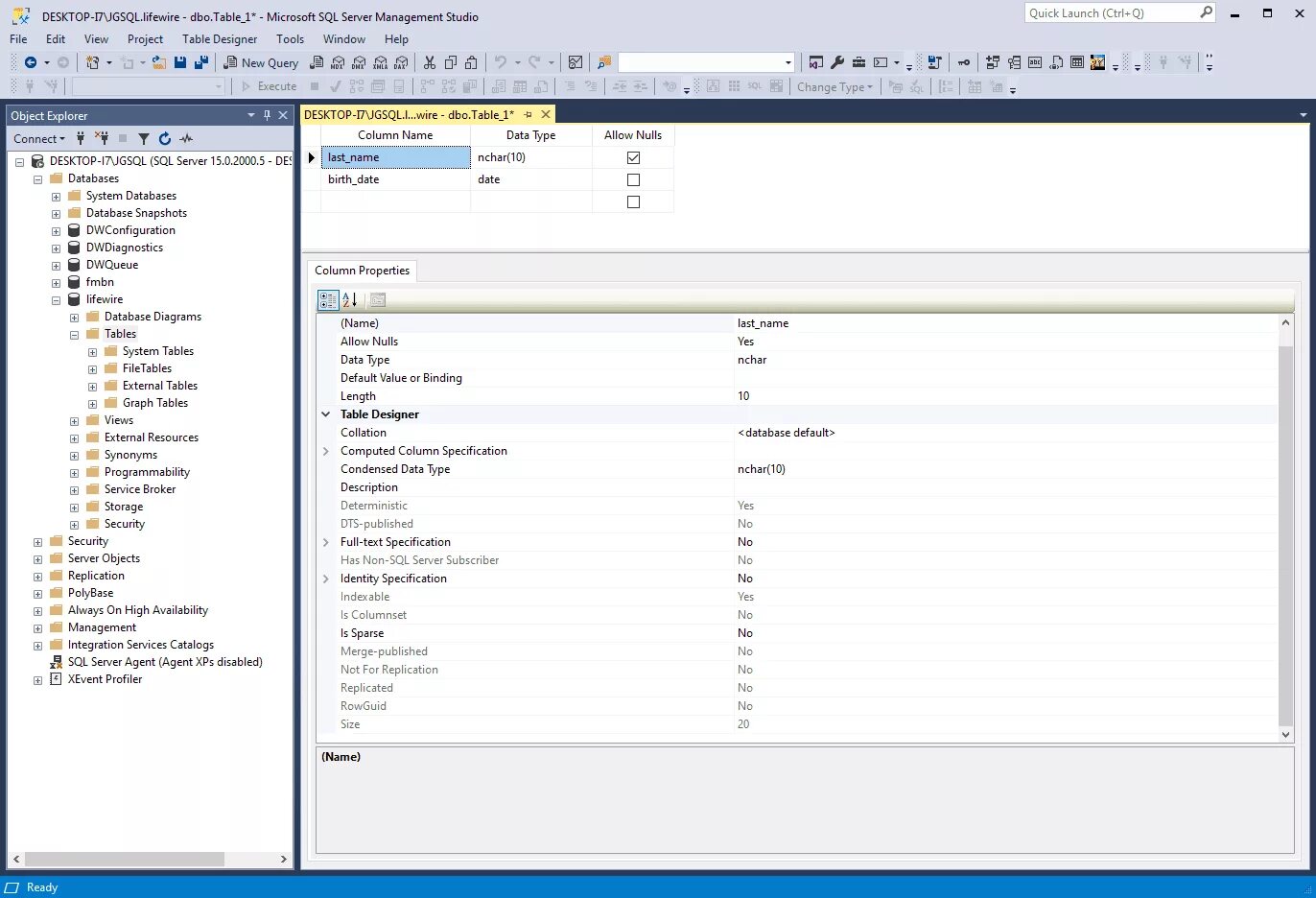
Task: Click the Toolbox icon in the toolbar
Action: pos(858,62)
